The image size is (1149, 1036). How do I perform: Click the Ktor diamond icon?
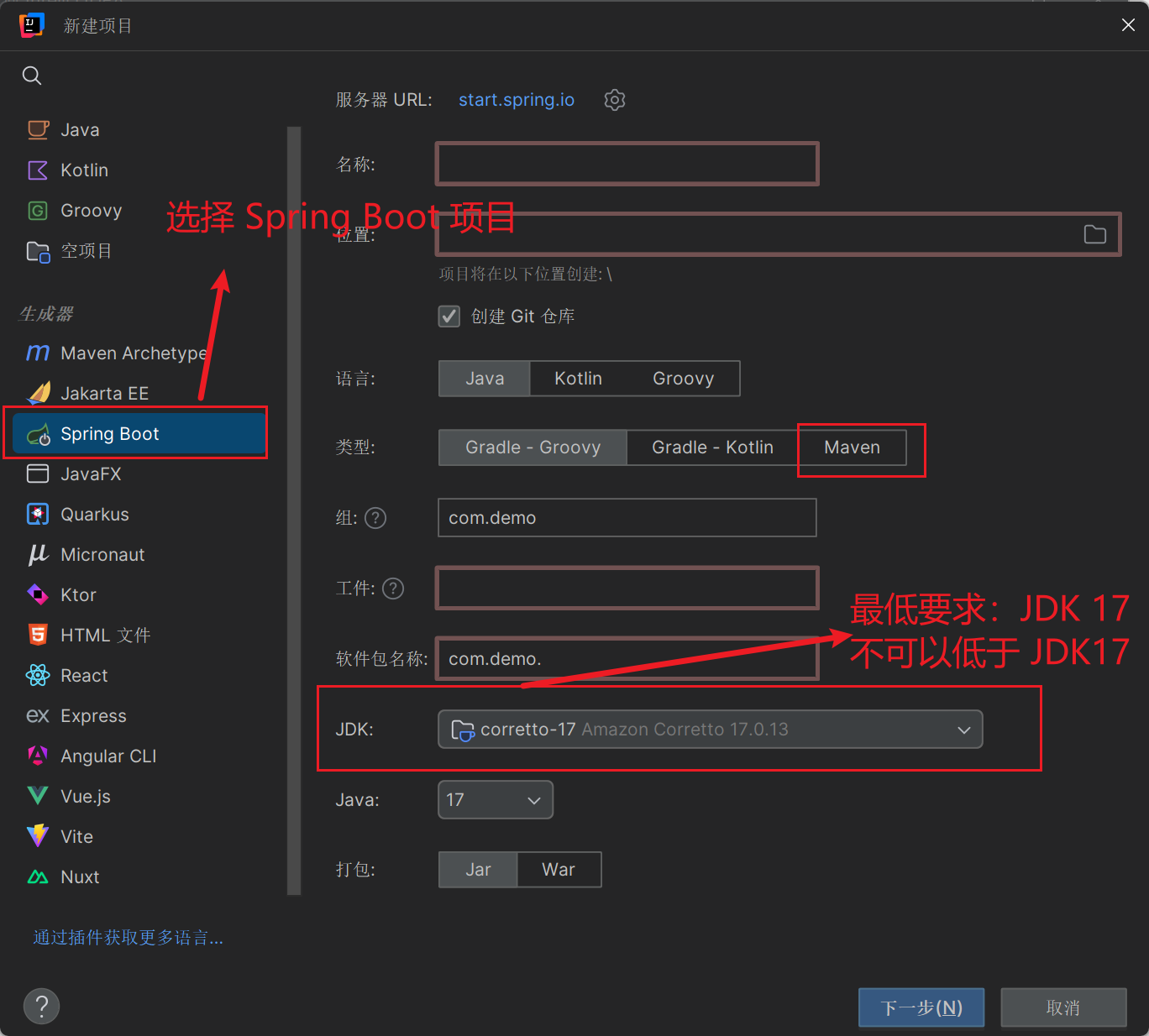tap(38, 594)
